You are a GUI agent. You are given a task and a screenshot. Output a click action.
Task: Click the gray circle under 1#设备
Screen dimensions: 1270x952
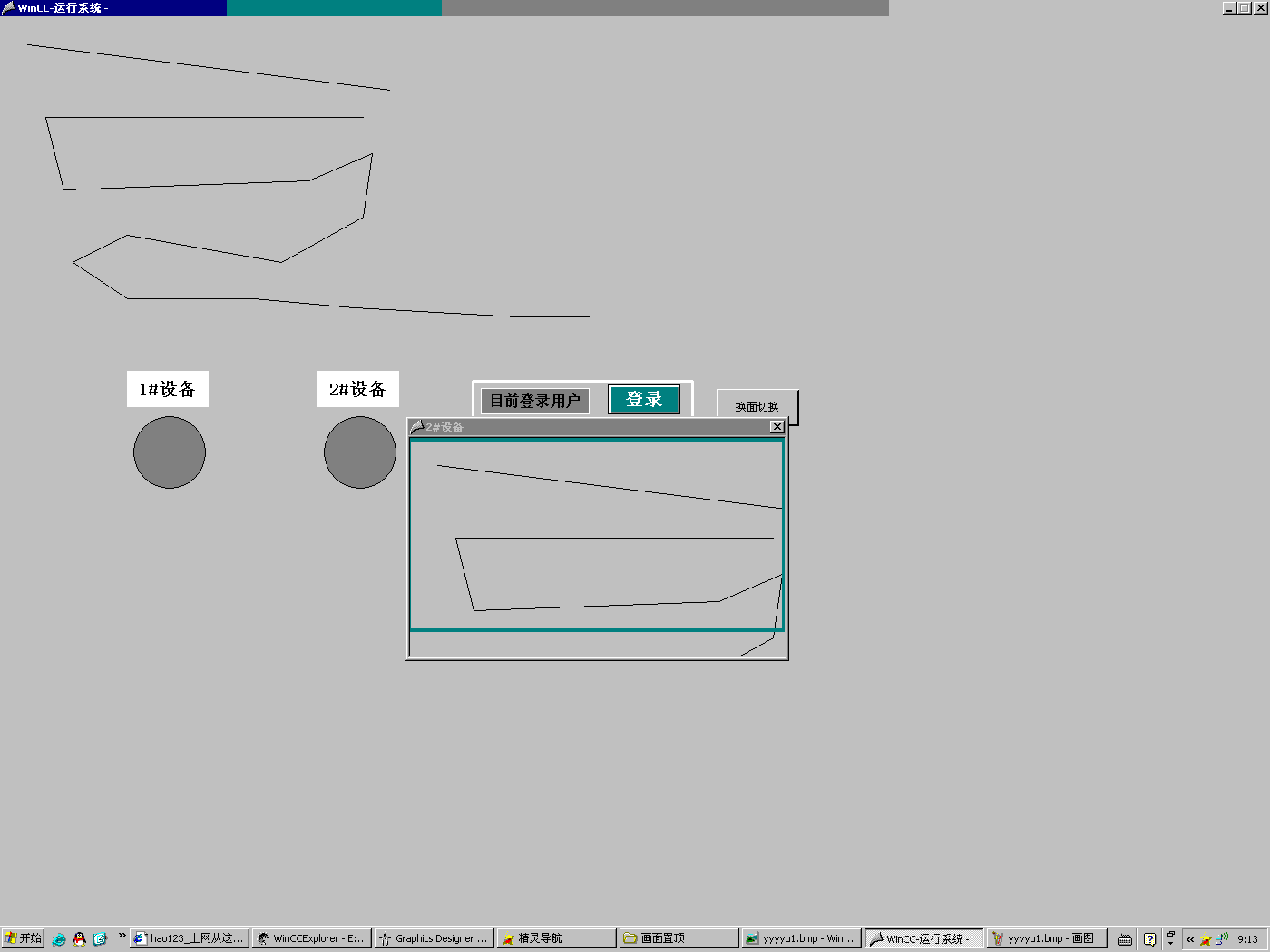170,452
